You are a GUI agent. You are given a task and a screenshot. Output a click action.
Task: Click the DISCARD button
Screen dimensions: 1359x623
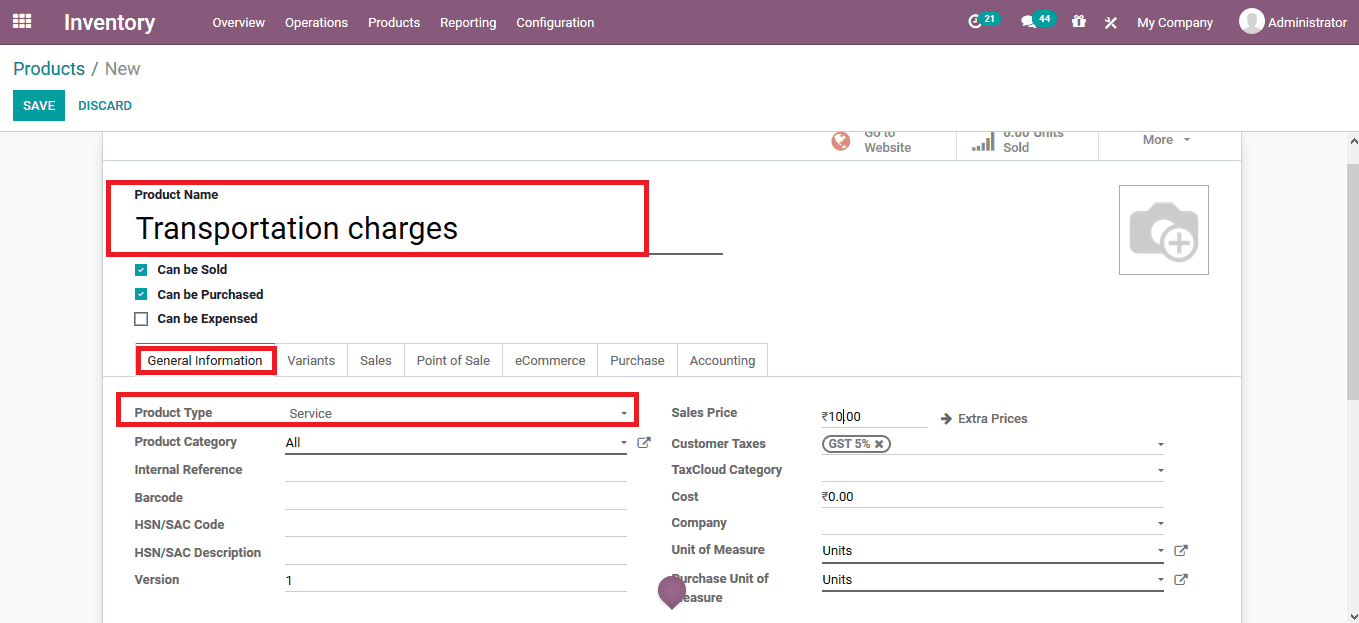(105, 105)
